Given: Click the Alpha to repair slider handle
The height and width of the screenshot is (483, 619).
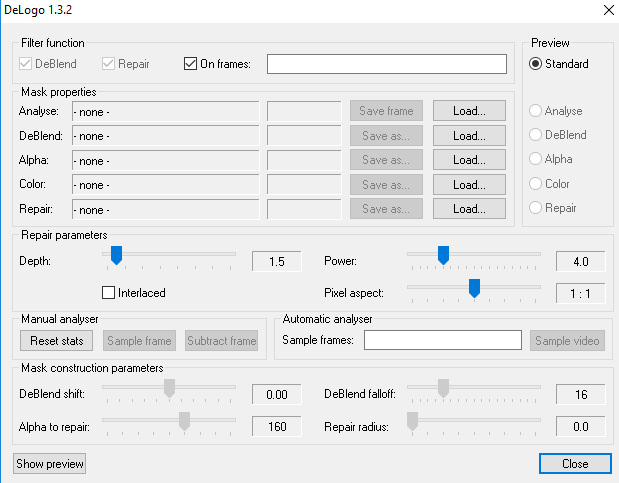Looking at the screenshot, I should 184,421.
